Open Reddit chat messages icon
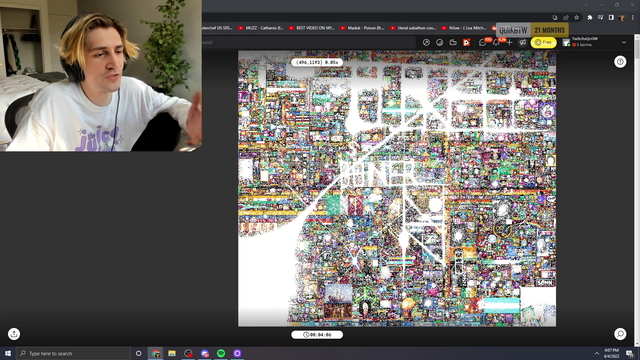Viewport: 640px width, 360px height. [x=483, y=42]
